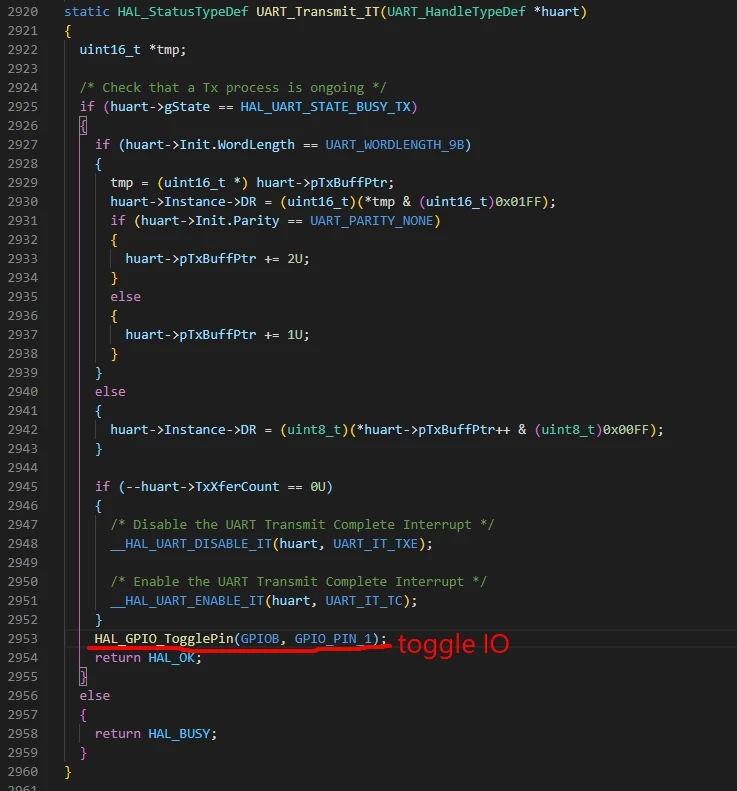Image resolution: width=737 pixels, height=791 pixels.
Task: Click the closing brace on line 2960
Action: [x=68, y=772]
